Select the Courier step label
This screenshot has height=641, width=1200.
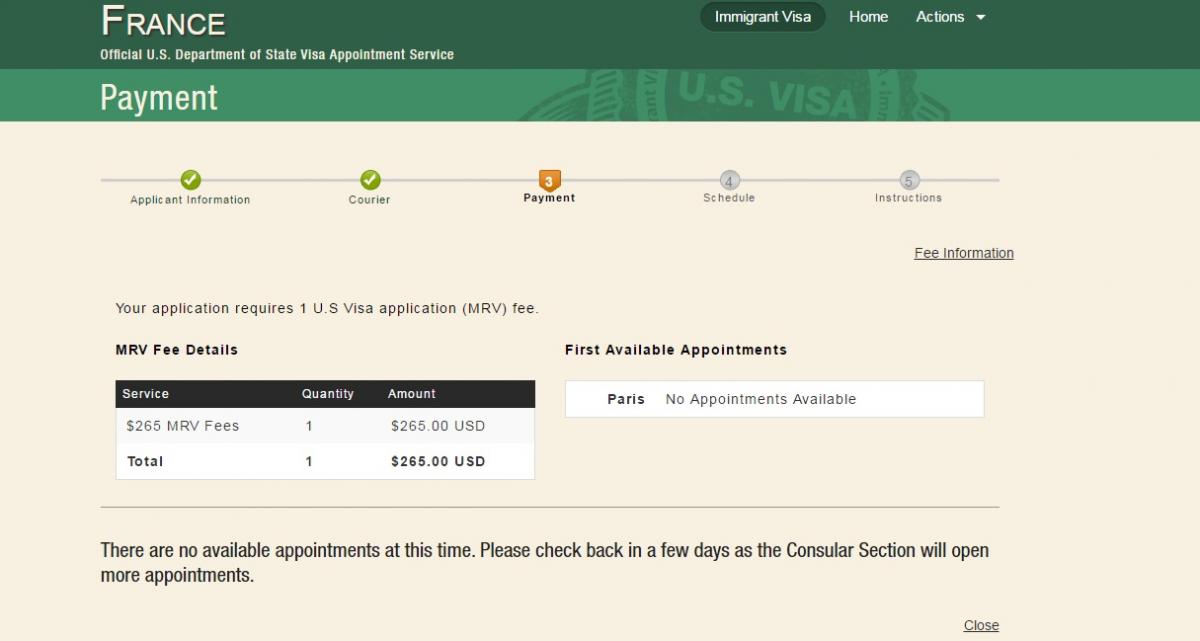pyautogui.click(x=370, y=200)
